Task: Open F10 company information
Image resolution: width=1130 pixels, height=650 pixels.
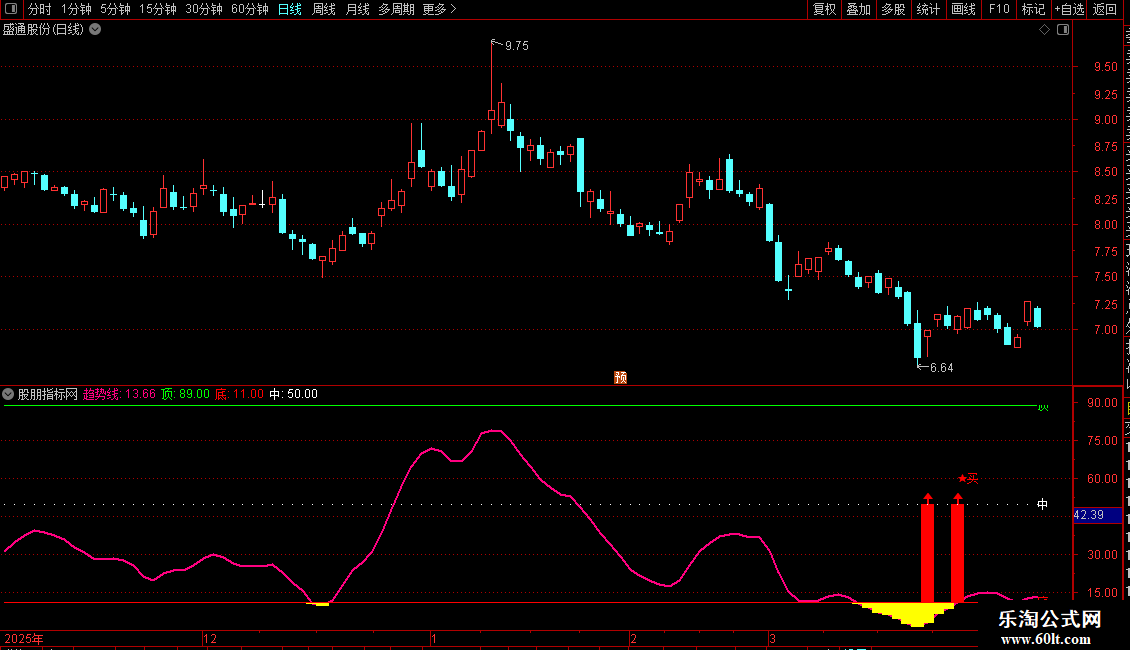Action: tap(999, 10)
